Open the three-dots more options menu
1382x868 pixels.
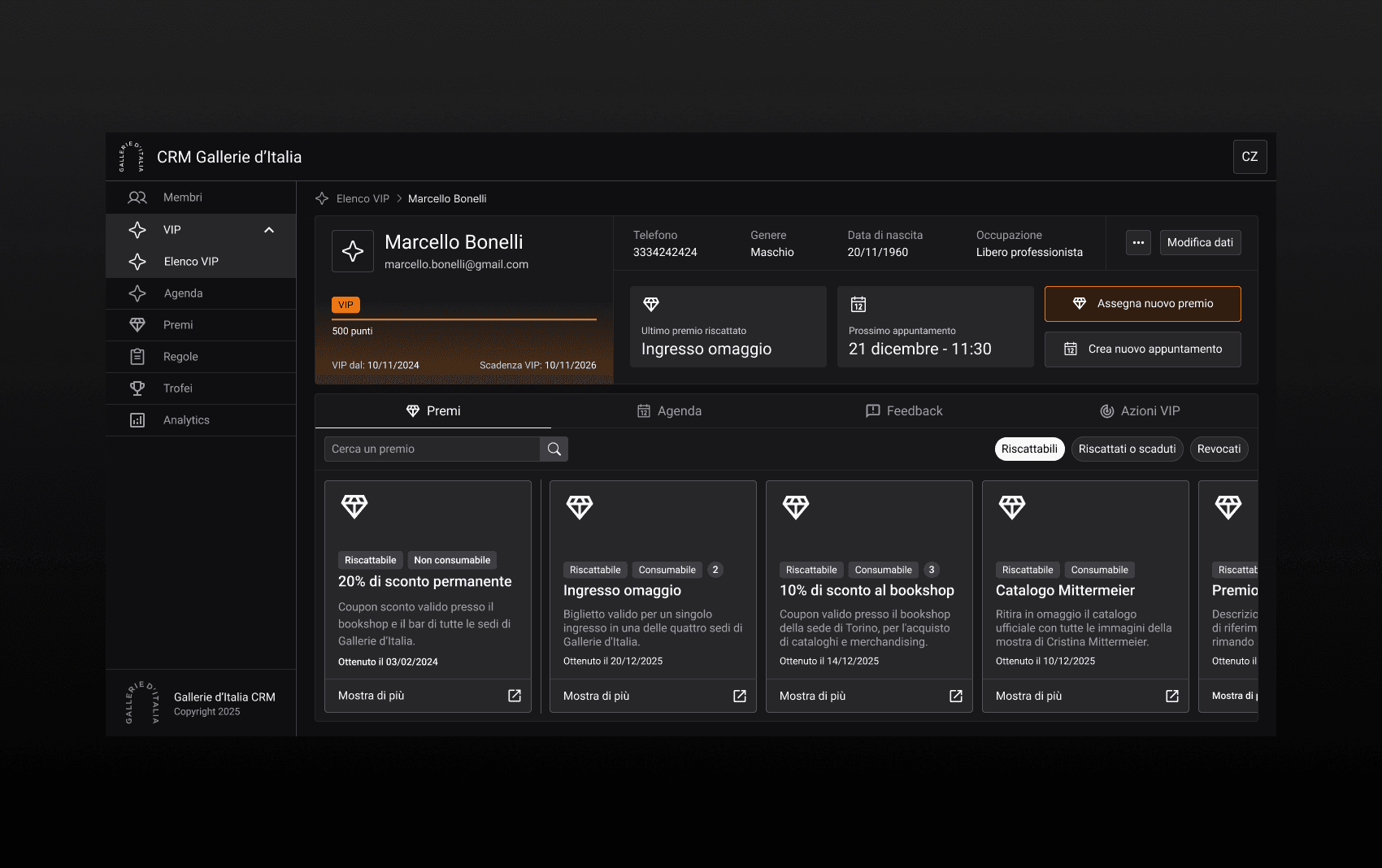coord(1138,242)
